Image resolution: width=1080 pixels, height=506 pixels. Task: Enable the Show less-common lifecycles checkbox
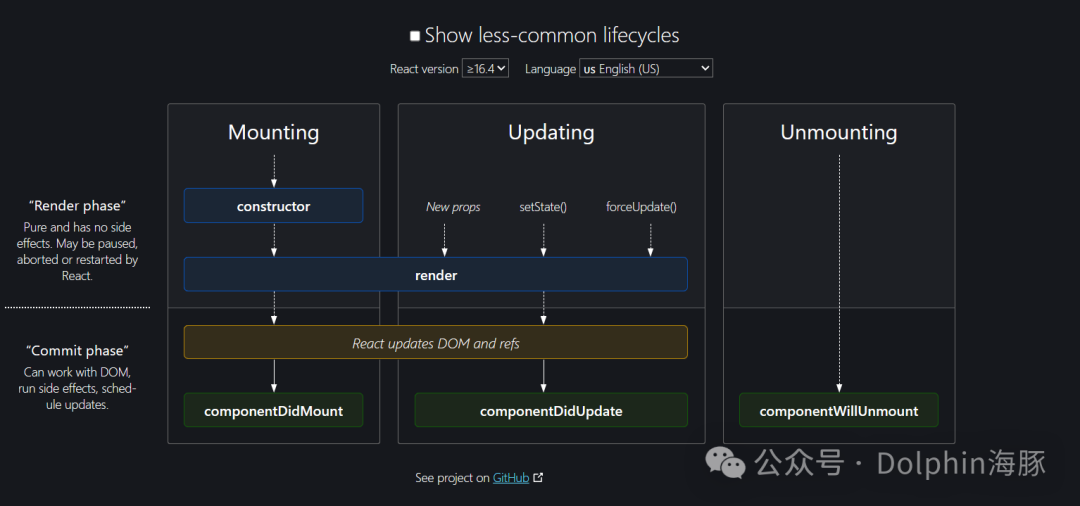coord(415,36)
